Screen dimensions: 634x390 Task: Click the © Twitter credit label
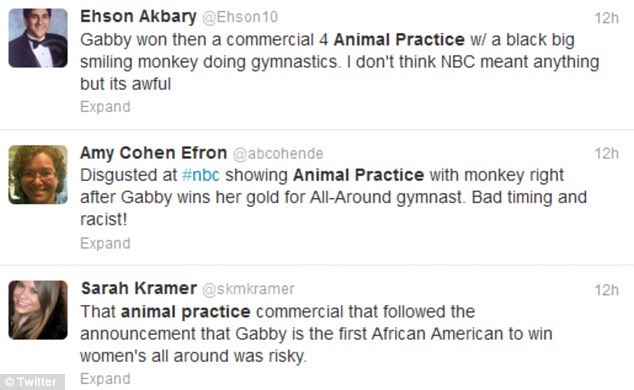32,382
